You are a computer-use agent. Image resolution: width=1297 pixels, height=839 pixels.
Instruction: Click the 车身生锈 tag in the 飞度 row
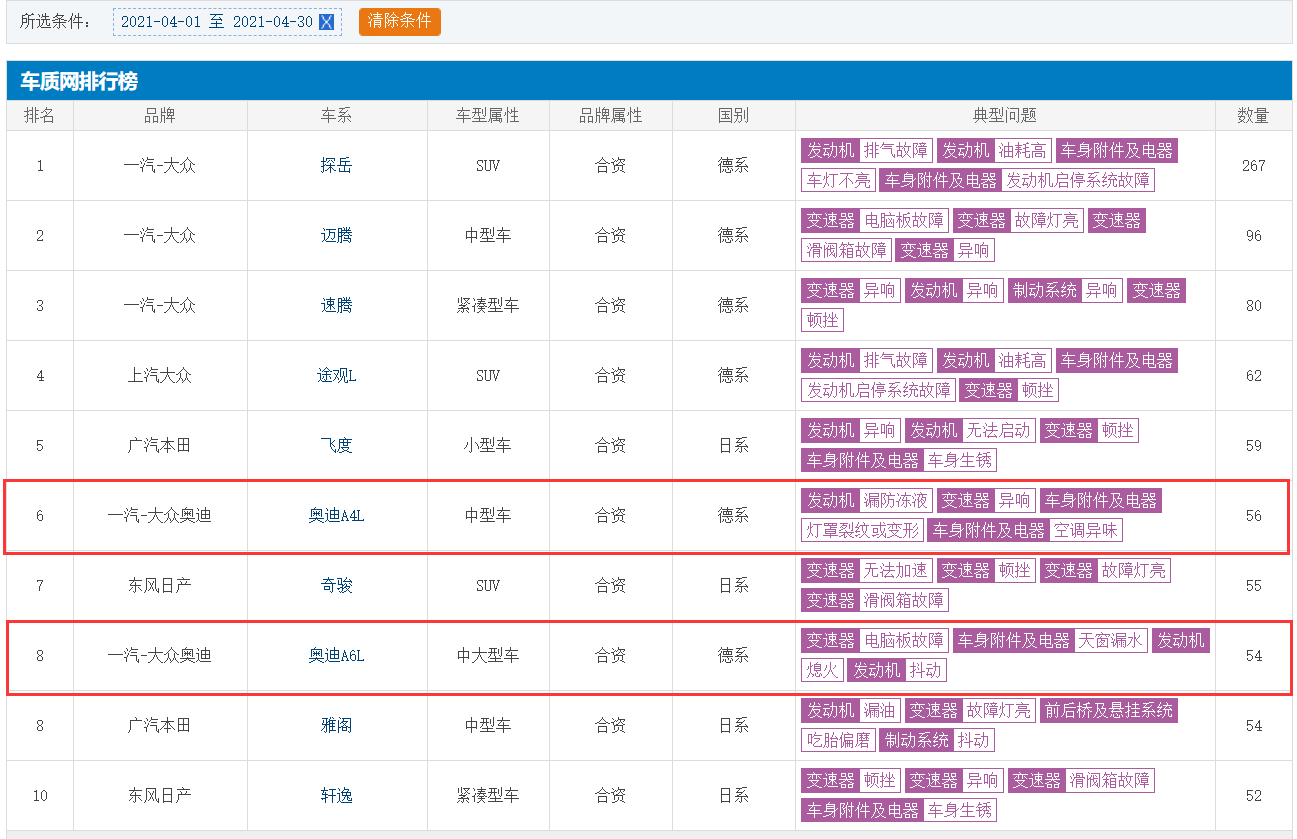tap(960, 461)
